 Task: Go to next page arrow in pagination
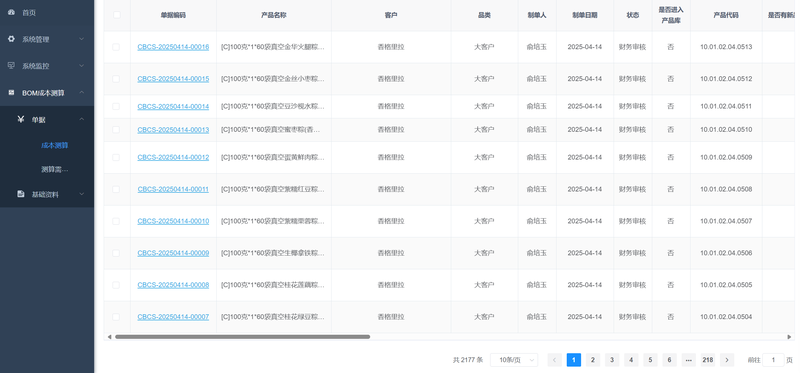[x=727, y=360]
